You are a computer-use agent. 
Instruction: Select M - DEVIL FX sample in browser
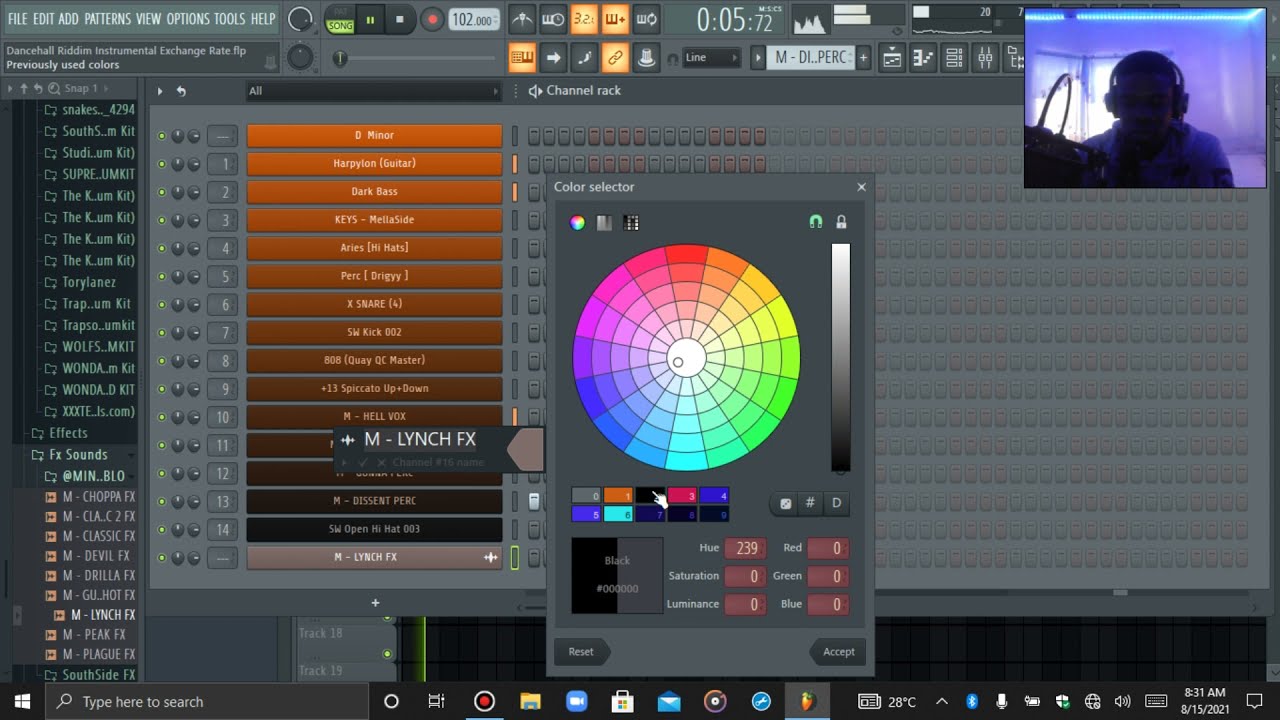(x=96, y=556)
